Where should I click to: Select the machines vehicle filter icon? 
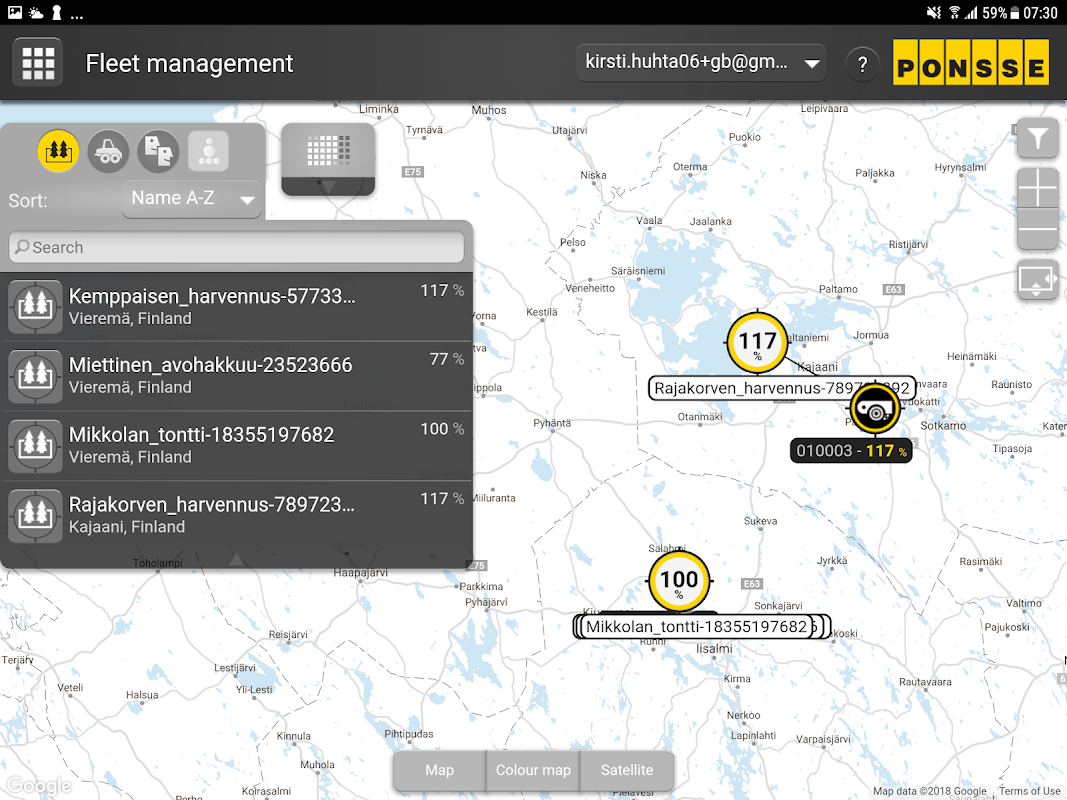click(x=108, y=150)
